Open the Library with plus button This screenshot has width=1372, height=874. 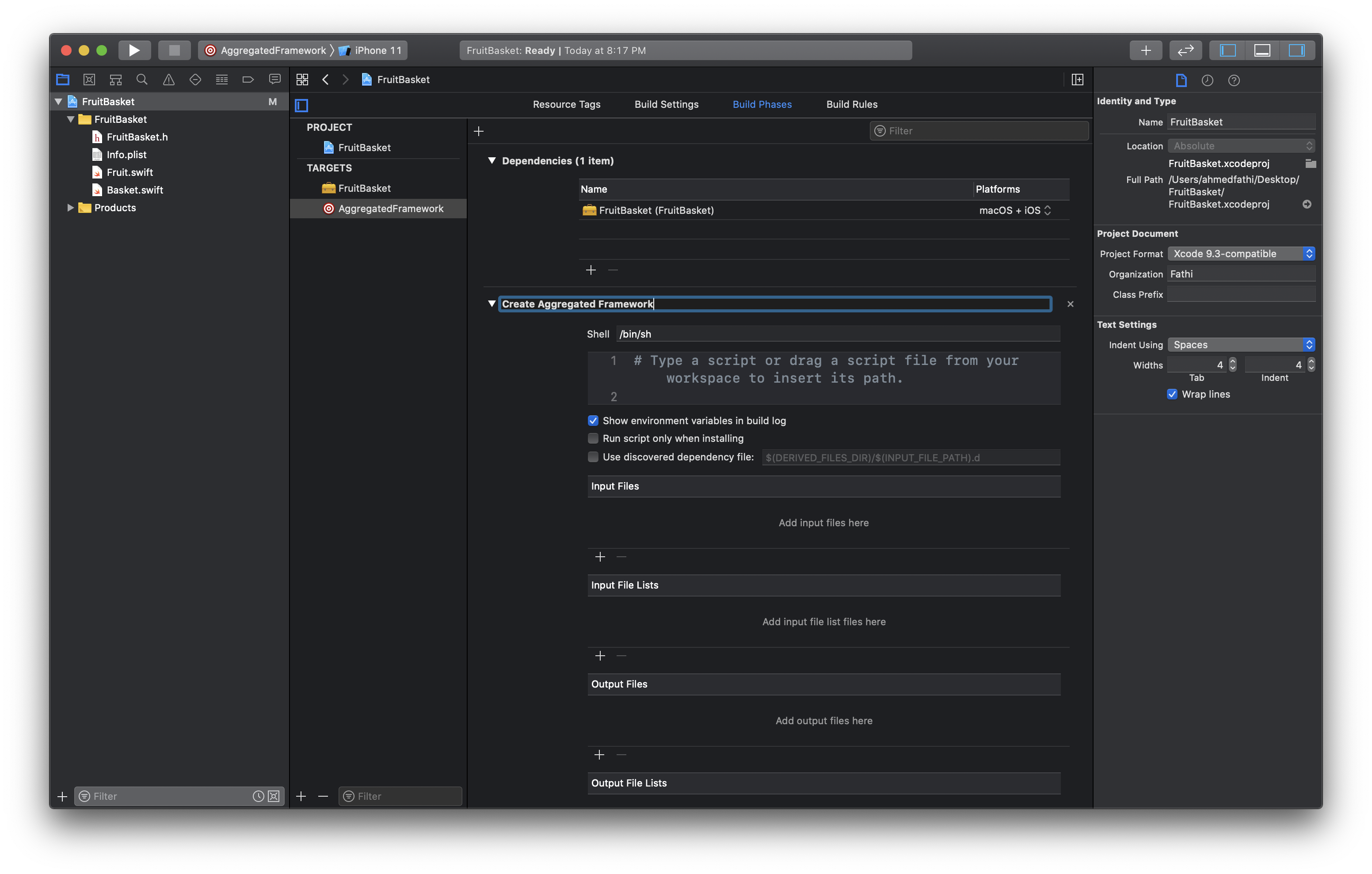click(1145, 50)
